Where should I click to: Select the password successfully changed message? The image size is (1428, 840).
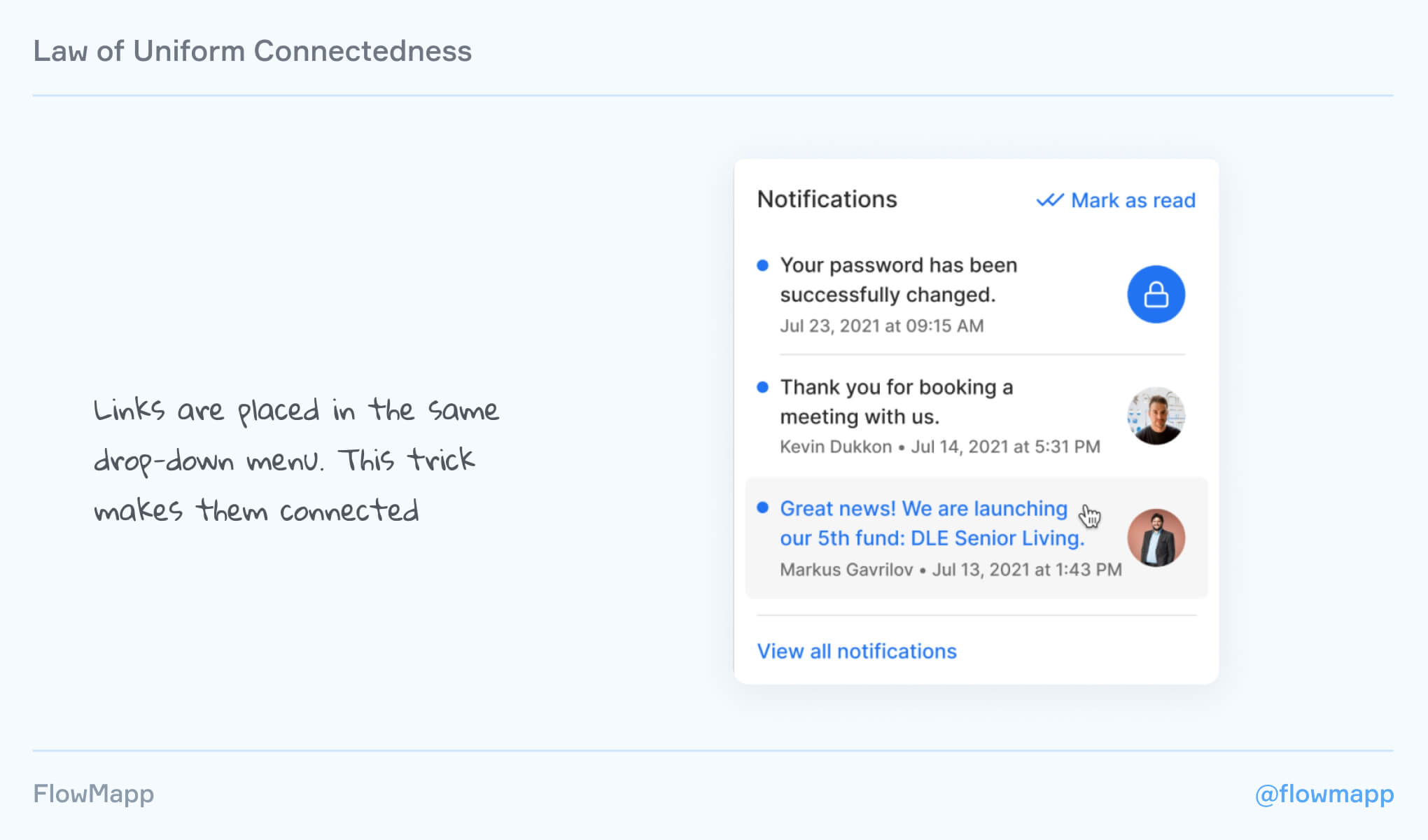(x=898, y=280)
